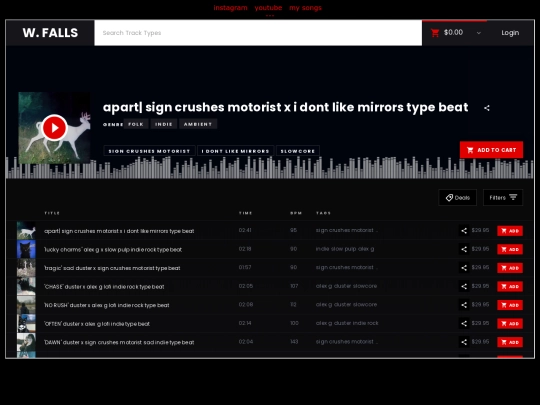Share the featured track via share icon beside title
540x405 pixels.
click(487, 108)
